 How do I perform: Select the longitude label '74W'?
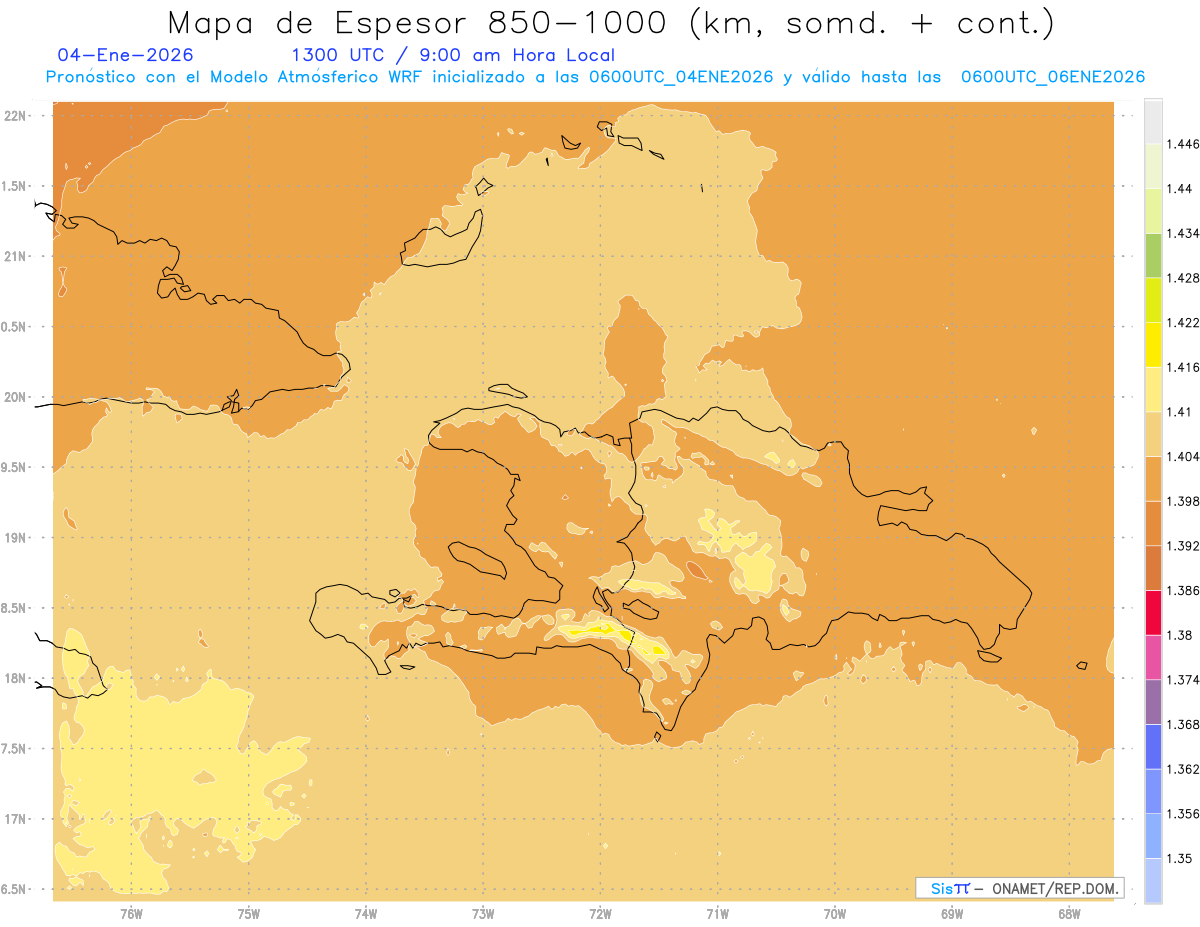tap(366, 914)
